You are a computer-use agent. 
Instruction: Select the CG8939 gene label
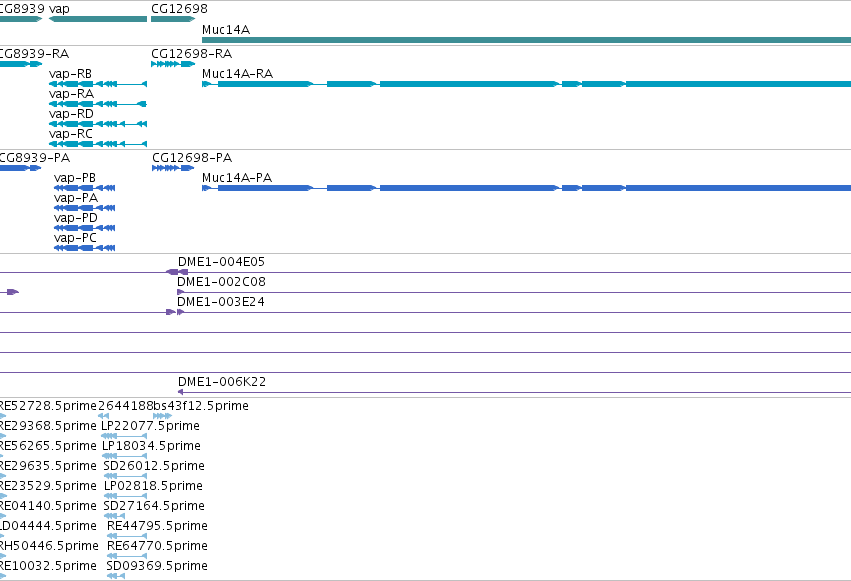click(x=22, y=9)
